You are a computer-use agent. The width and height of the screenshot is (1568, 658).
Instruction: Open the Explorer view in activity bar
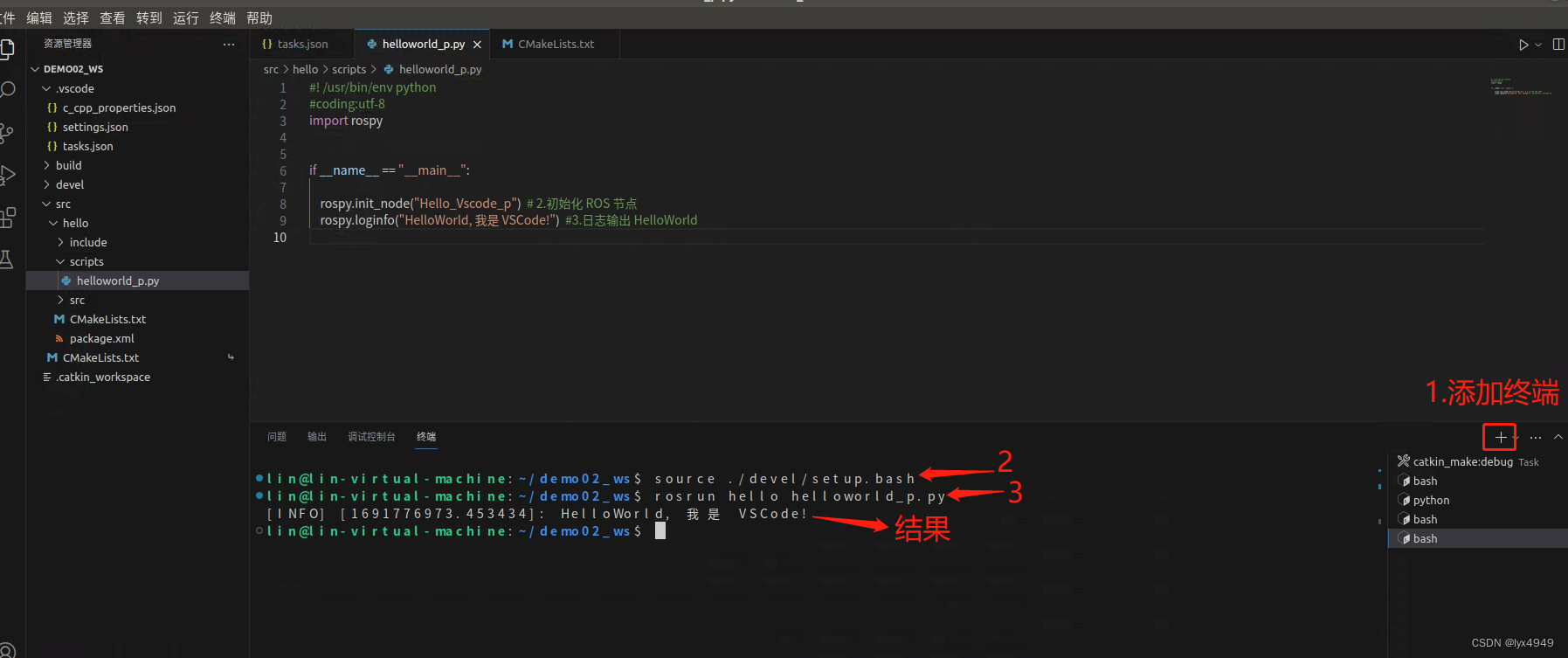(7, 49)
